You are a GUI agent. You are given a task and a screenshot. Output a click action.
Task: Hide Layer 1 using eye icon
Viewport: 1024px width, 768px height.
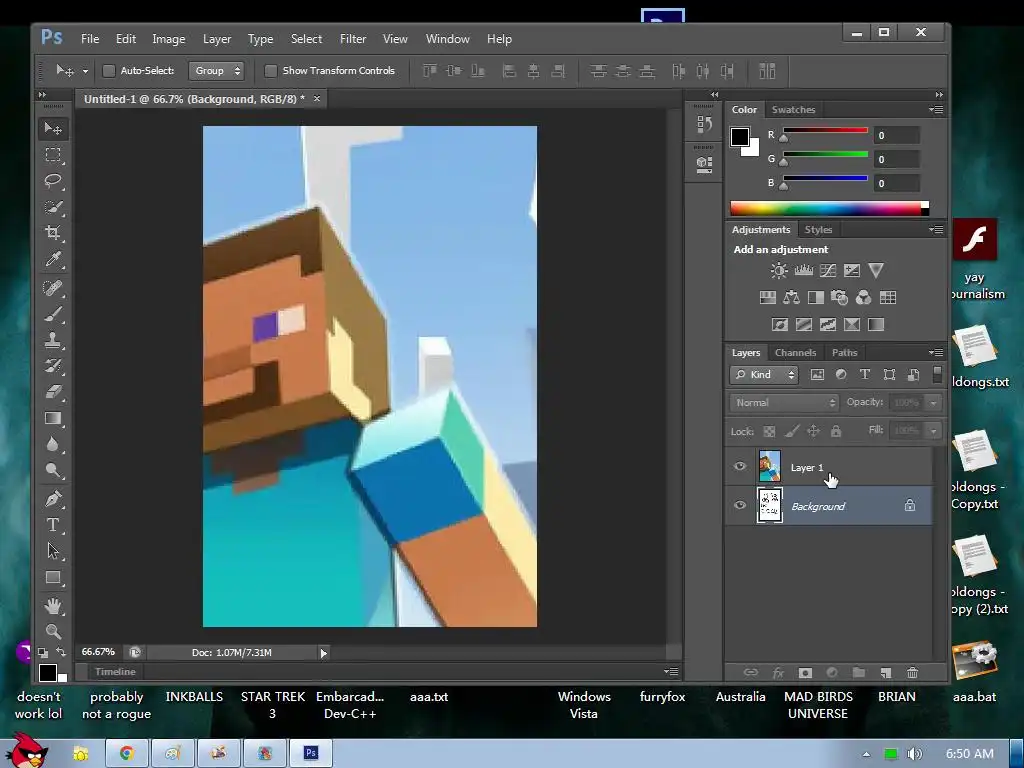tap(740, 466)
